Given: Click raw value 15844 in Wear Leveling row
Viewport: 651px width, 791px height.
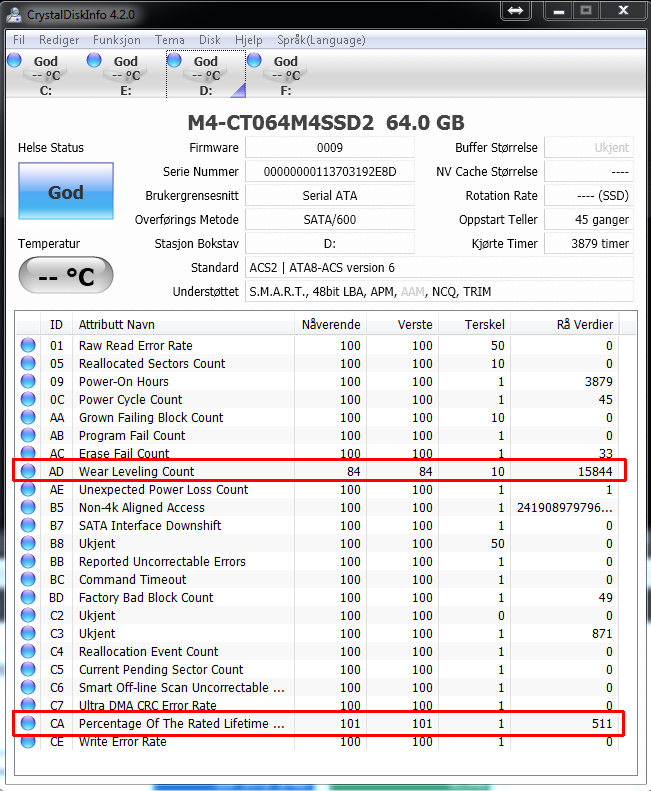Looking at the screenshot, I should coord(595,472).
